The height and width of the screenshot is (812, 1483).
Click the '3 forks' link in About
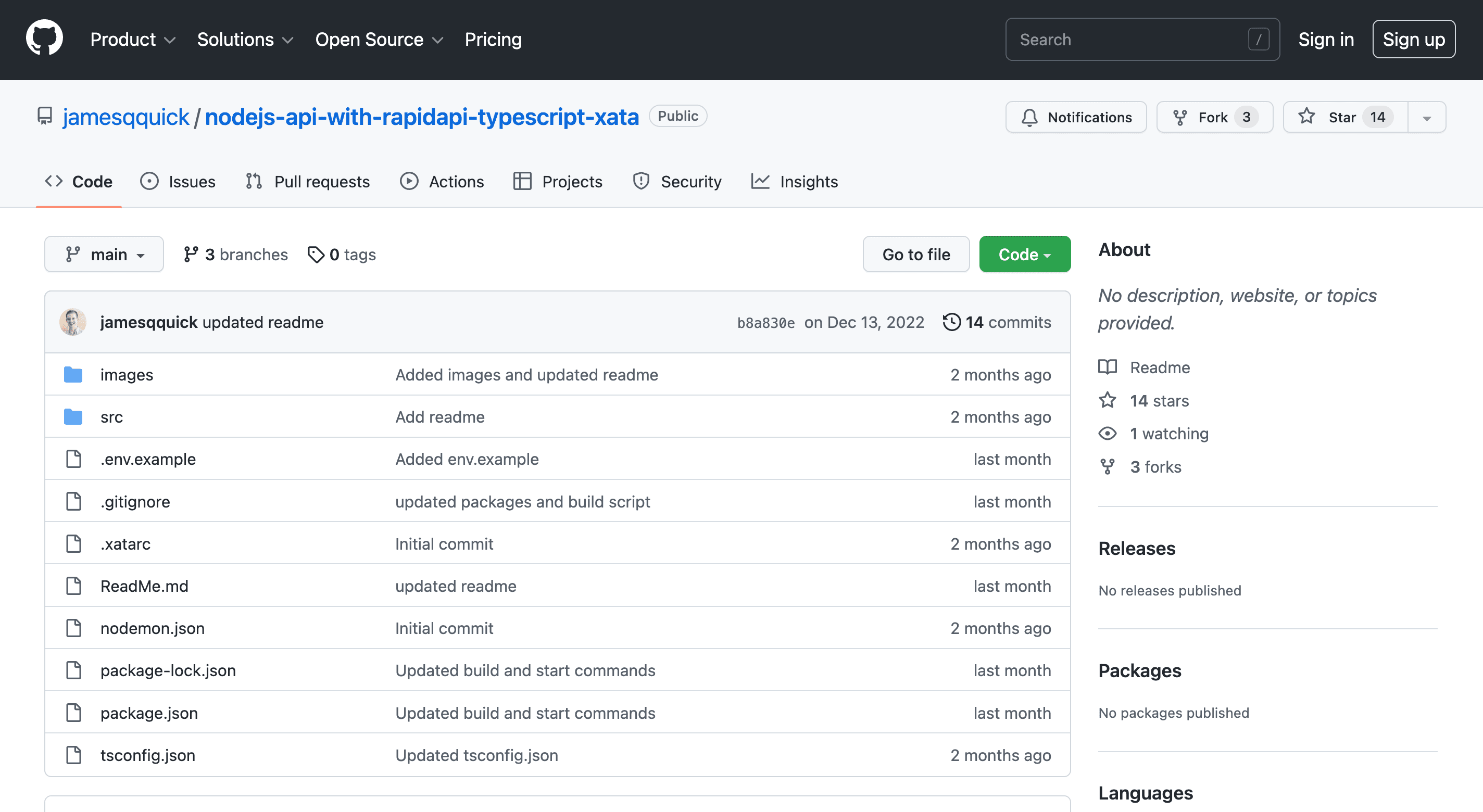click(1156, 467)
